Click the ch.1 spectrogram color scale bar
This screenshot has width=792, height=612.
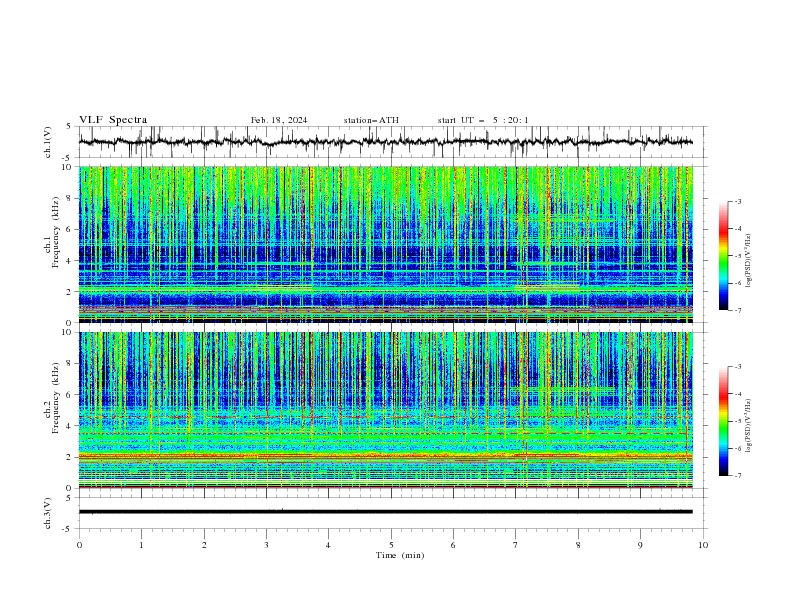pos(723,256)
